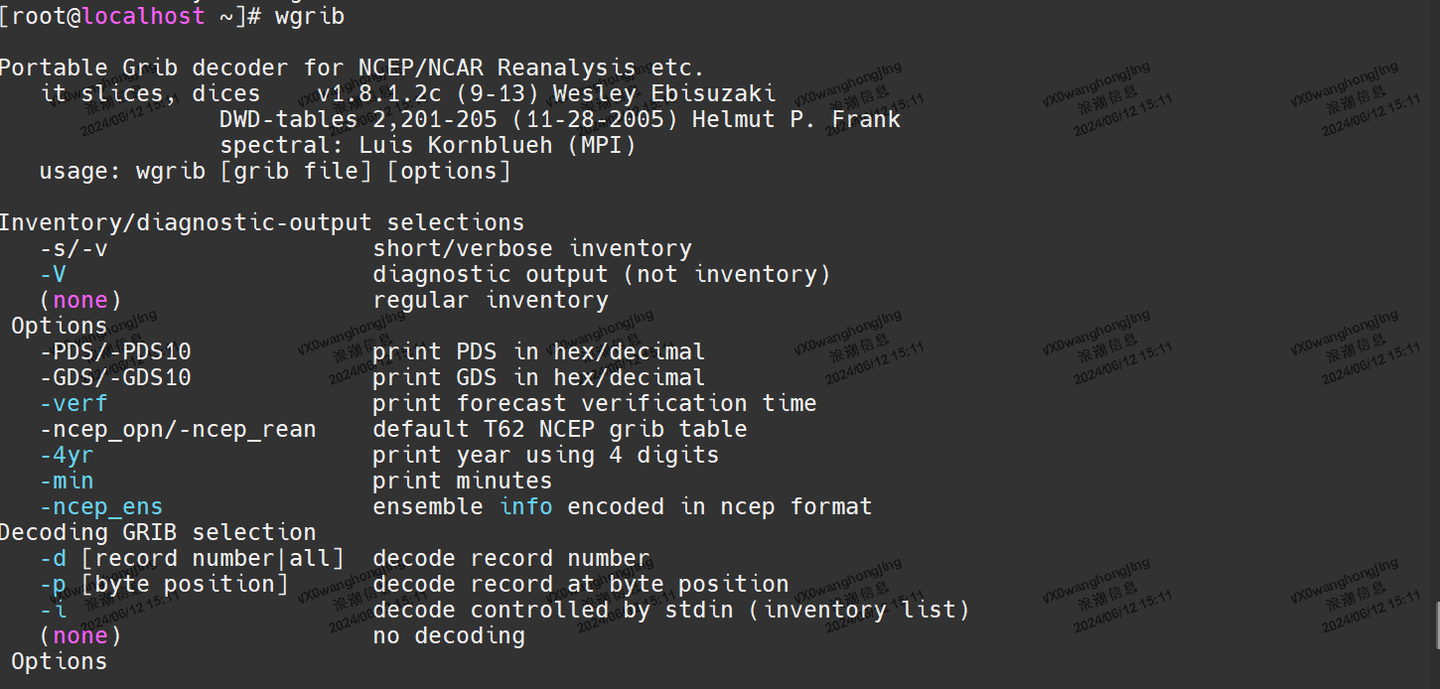Click the -GDS/-GDS10 option text
The image size is (1440, 689).
click(x=115, y=378)
